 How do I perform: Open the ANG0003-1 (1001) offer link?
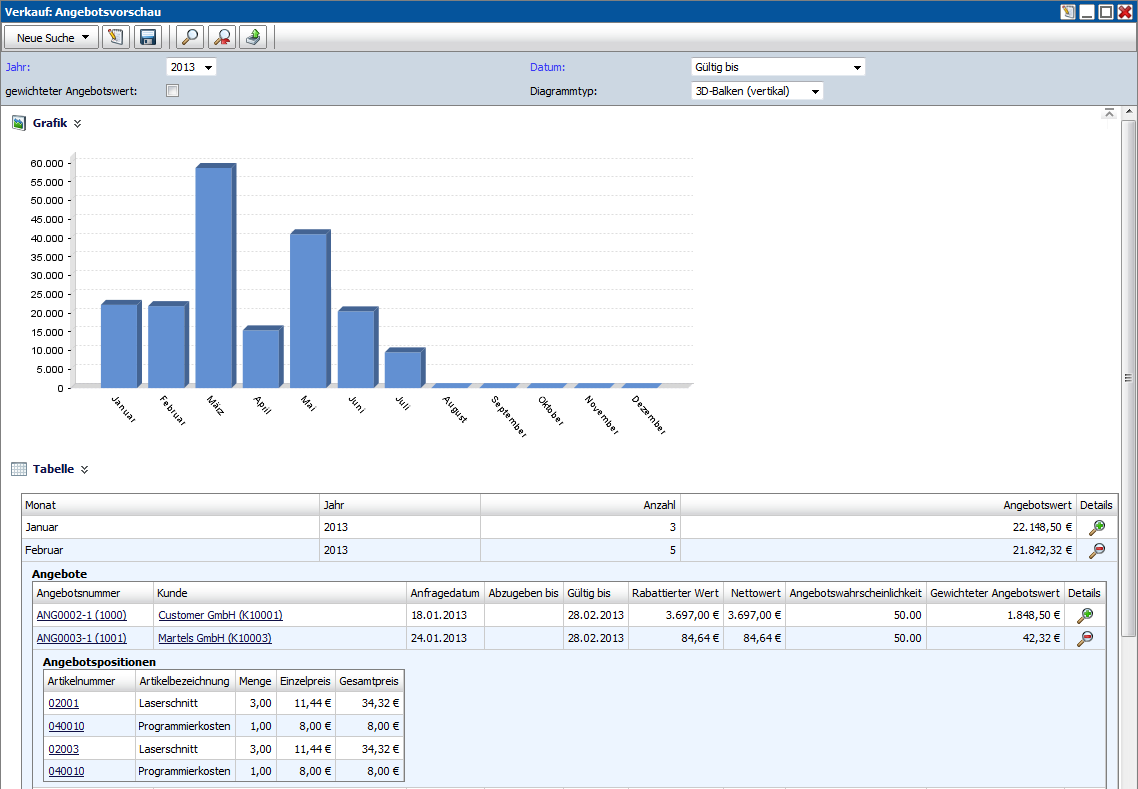(x=81, y=638)
